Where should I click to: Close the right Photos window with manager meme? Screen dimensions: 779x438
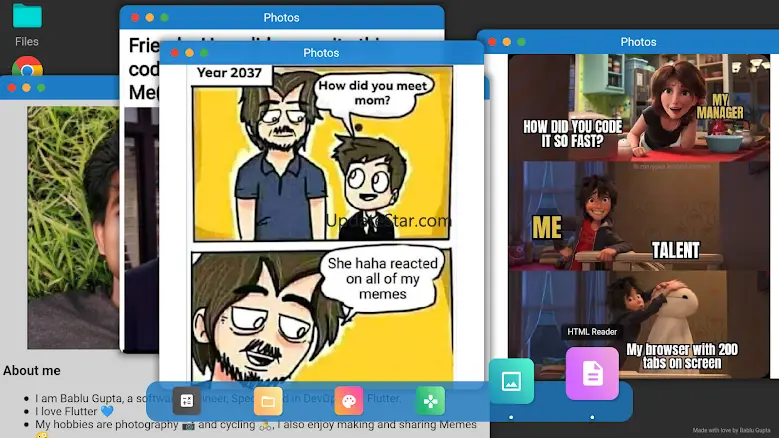point(492,42)
